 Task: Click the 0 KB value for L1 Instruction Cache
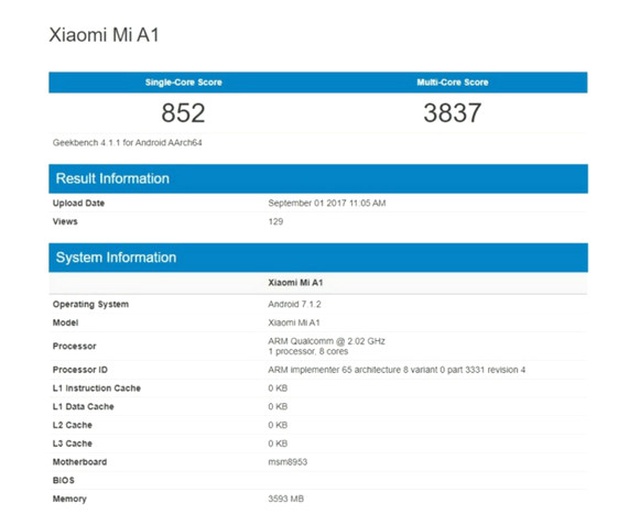[x=278, y=388]
